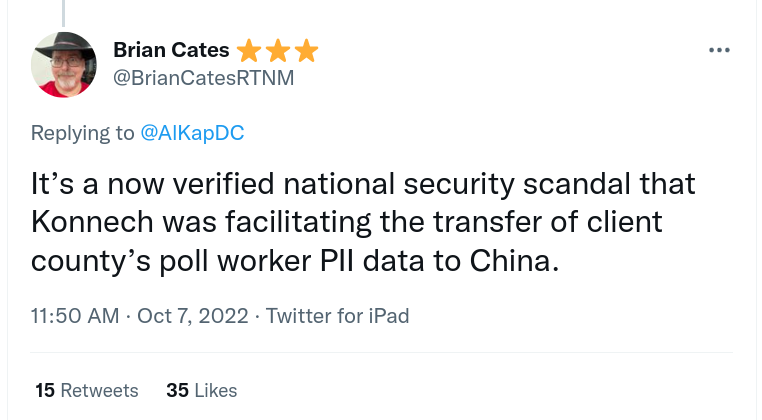Open the 'Twitter for iPad' source link
This screenshot has height=420, width=762.
click(339, 315)
